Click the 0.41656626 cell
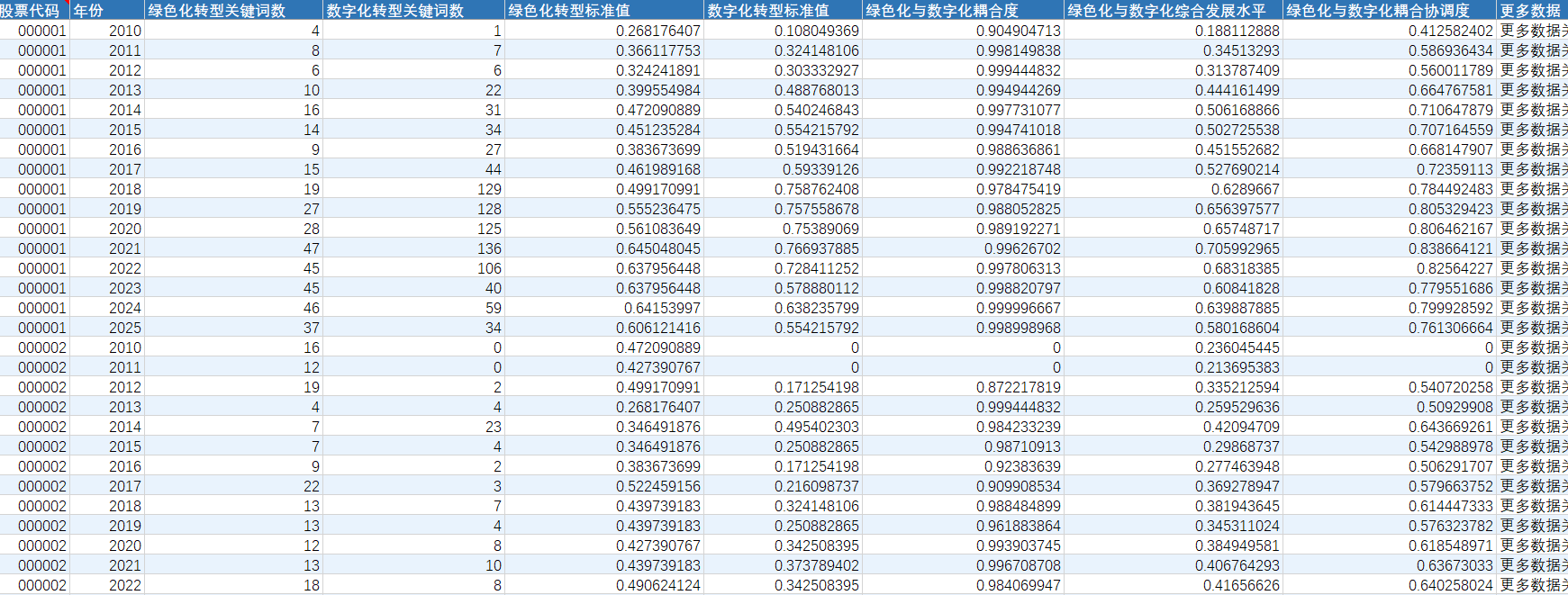 (1173, 585)
